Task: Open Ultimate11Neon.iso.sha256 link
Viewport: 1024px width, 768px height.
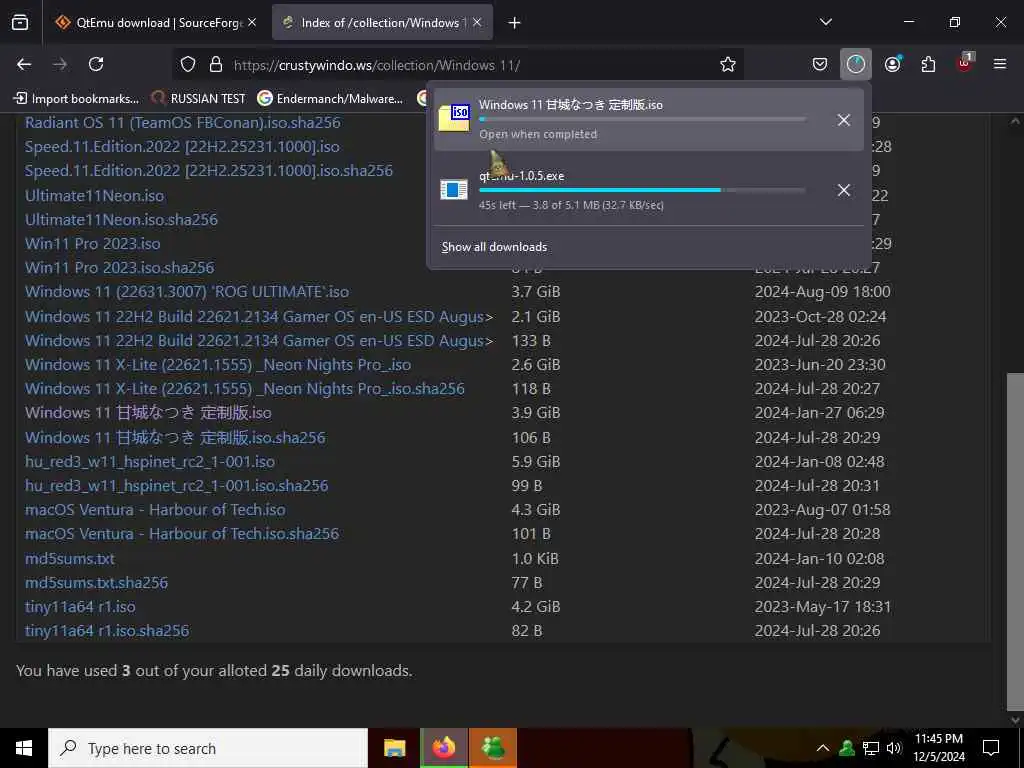Action: 121,219
